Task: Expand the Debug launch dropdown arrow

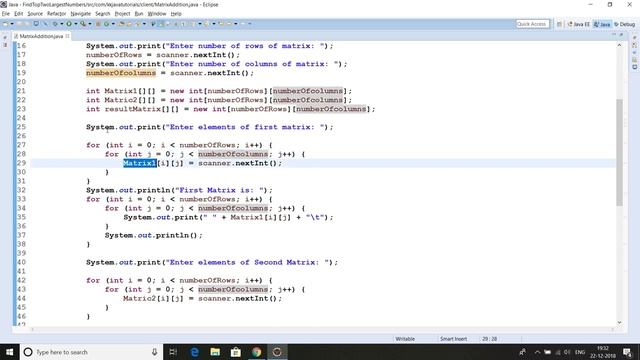Action: 62,24
